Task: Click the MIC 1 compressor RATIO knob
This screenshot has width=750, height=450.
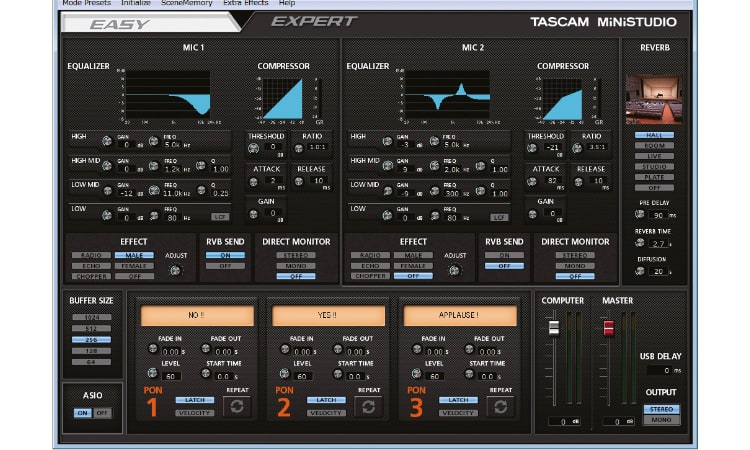Action: [x=299, y=148]
